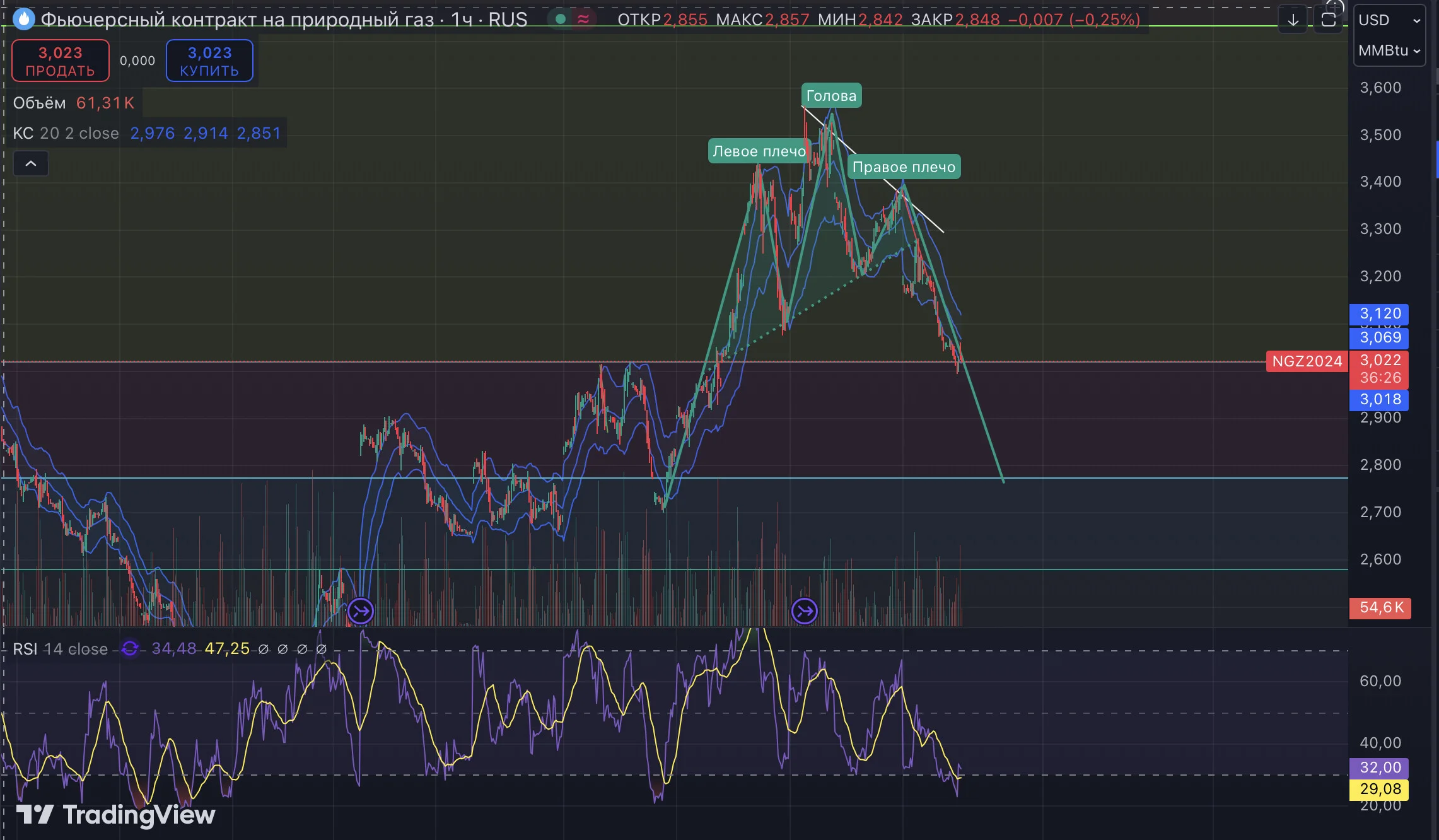The height and width of the screenshot is (840, 1439).
Task: Click the left purple rollover event marker
Action: click(361, 610)
